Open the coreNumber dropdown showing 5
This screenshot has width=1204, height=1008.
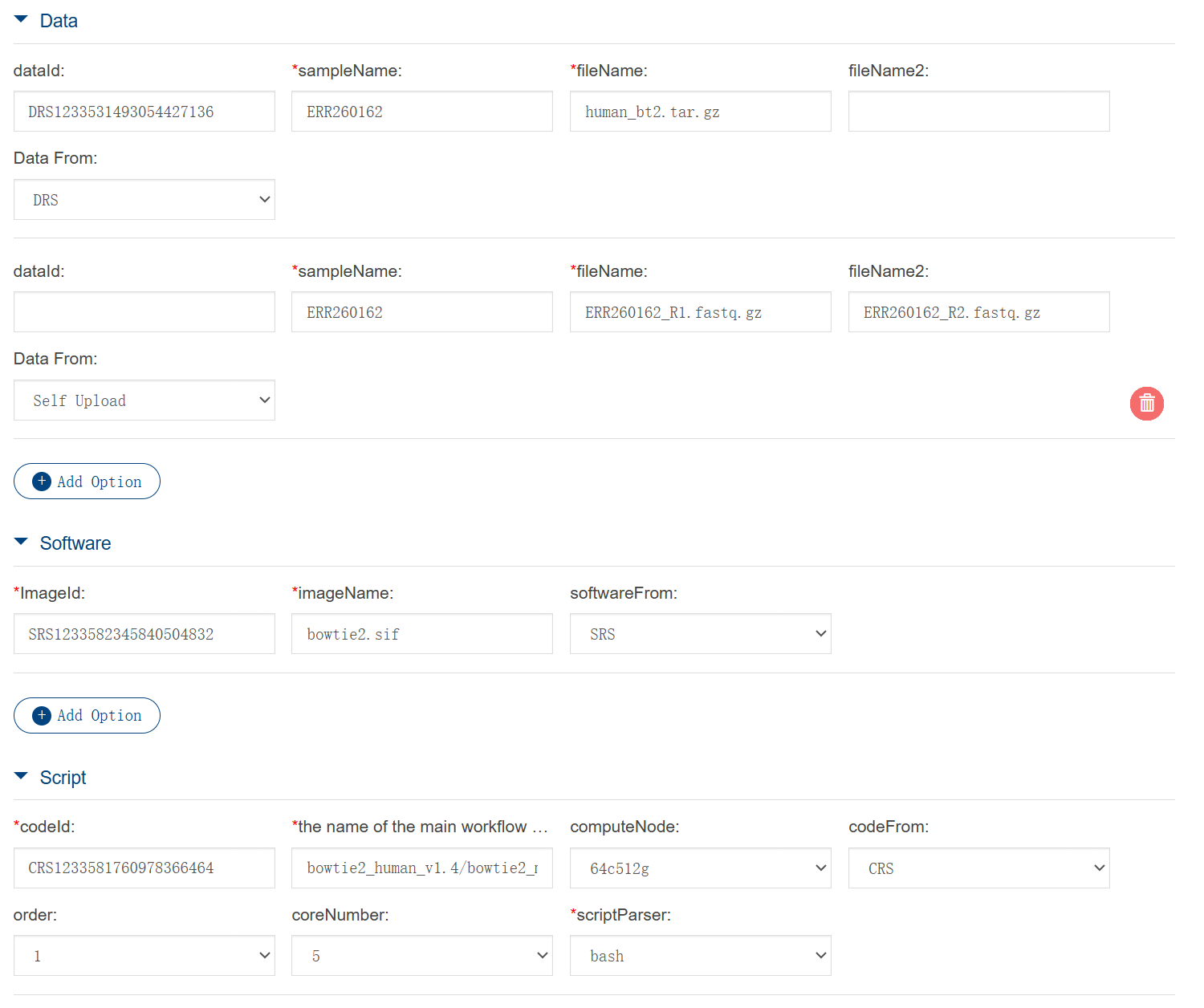point(422,956)
